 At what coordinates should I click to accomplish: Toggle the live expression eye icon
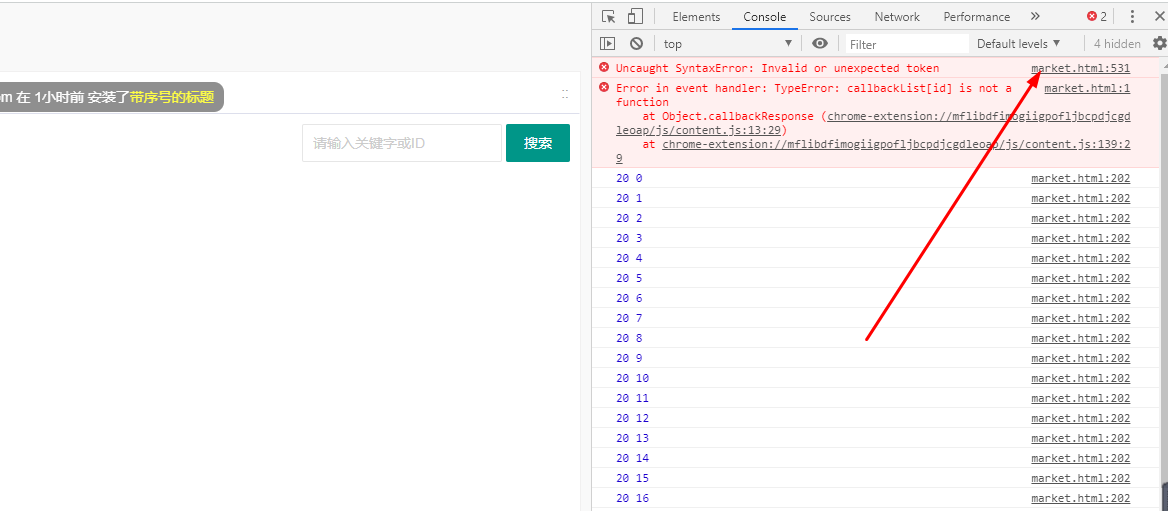tap(820, 44)
